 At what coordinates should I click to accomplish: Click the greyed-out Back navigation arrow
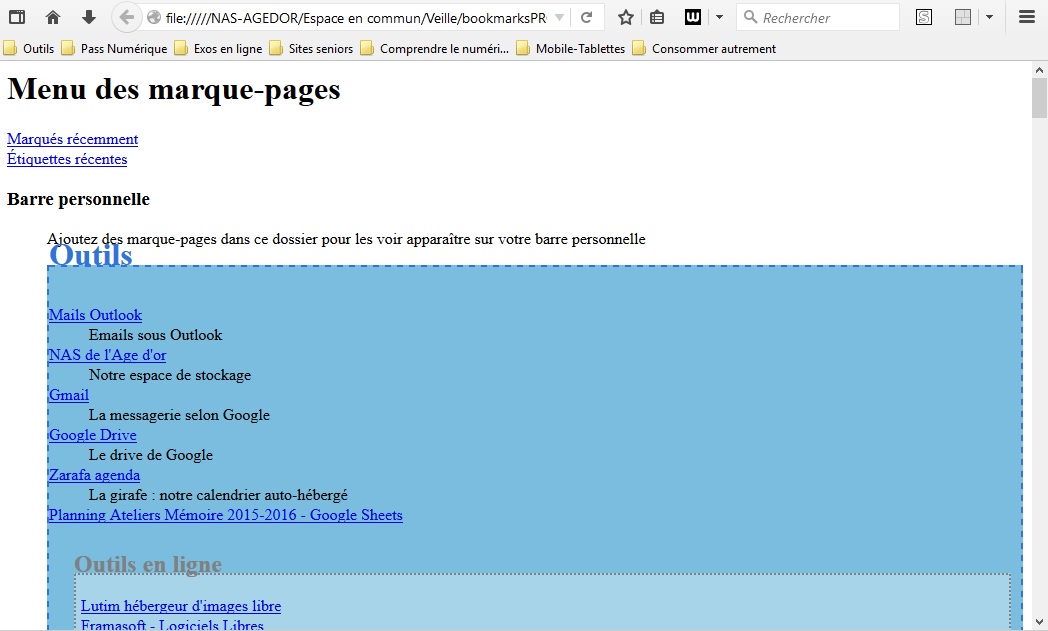pos(125,17)
